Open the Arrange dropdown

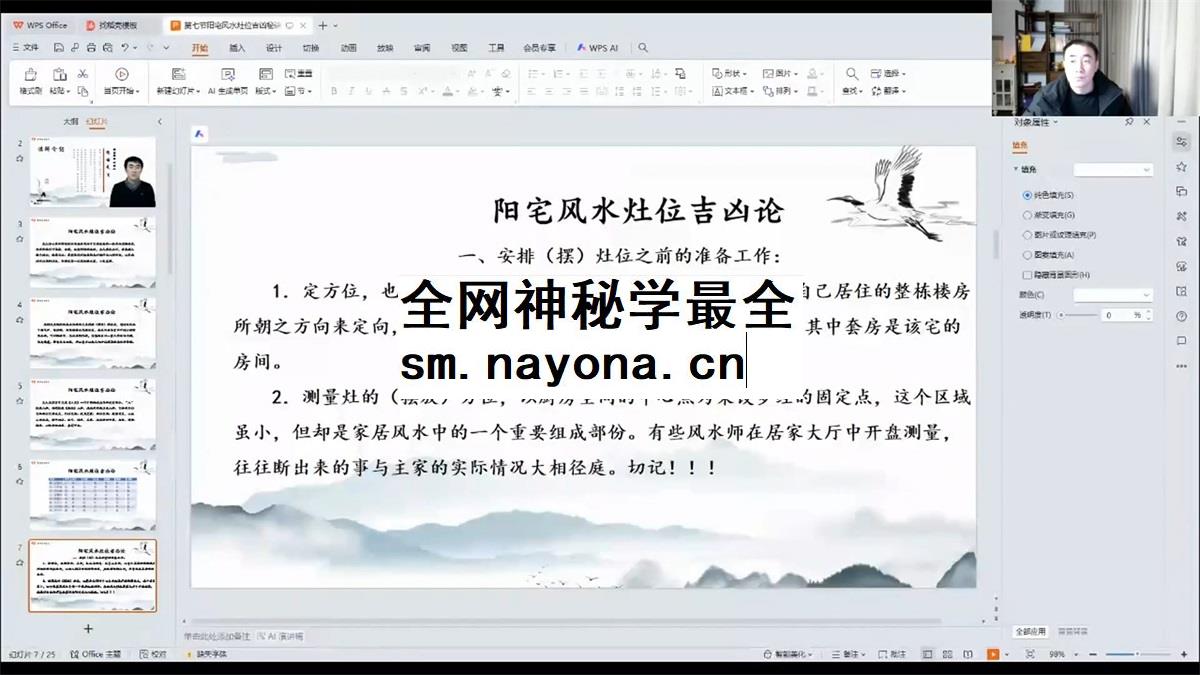pyautogui.click(x=780, y=91)
